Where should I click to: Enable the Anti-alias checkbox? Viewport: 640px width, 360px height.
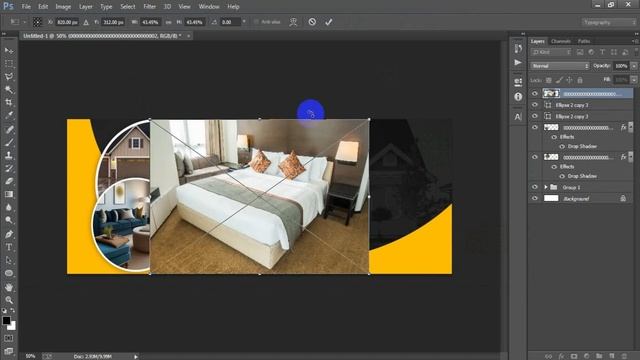(256, 22)
